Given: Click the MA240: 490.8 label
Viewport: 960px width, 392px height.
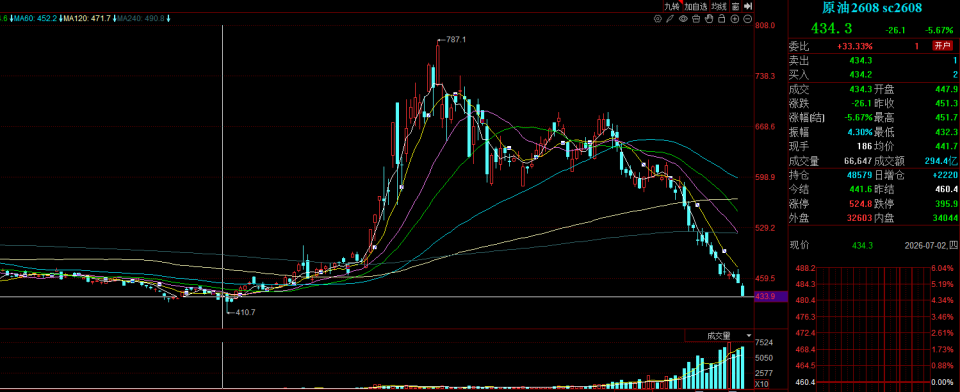Looking at the screenshot, I should point(141,18).
